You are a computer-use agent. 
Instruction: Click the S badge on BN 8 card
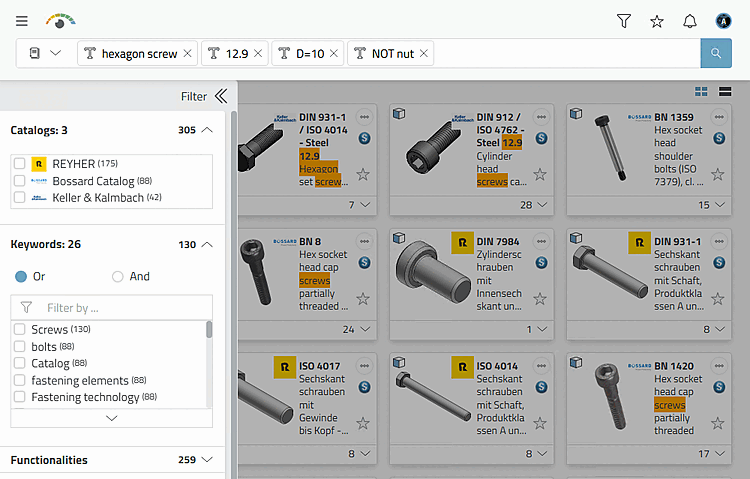click(364, 263)
